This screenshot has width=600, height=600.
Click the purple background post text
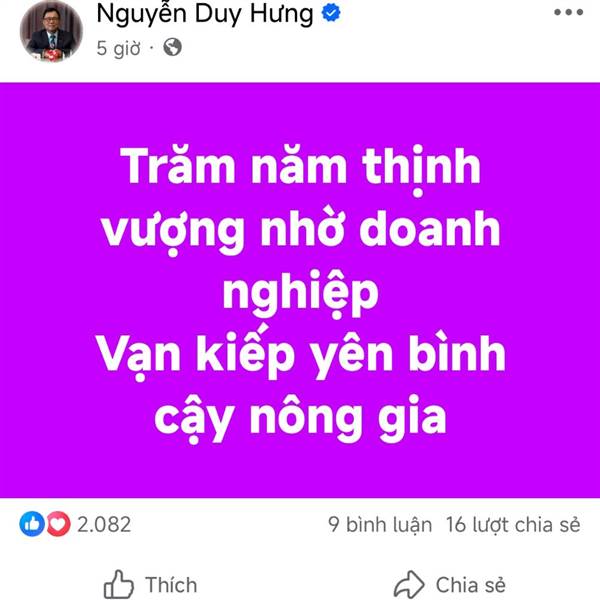click(300, 290)
